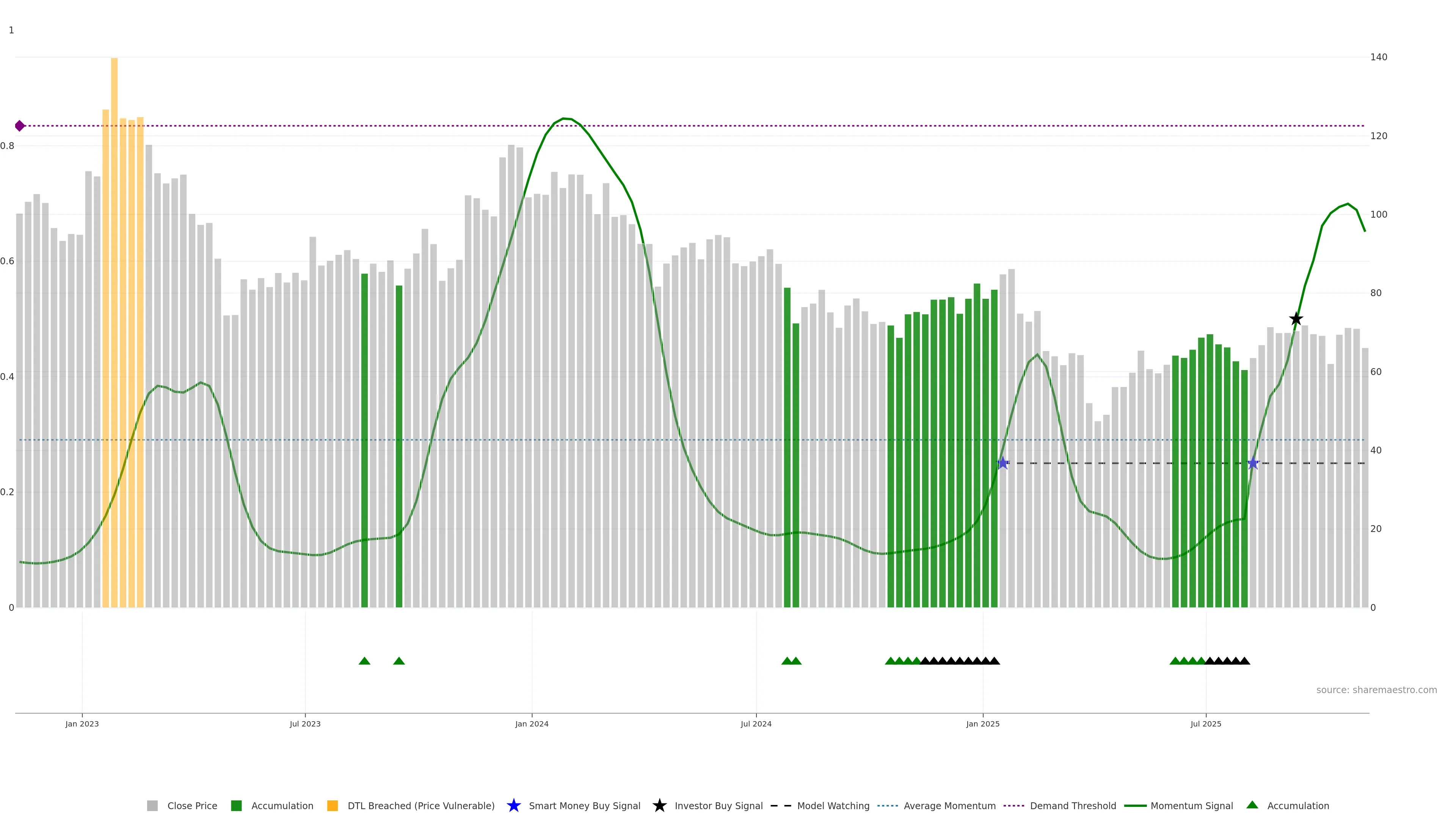Image resolution: width=1456 pixels, height=819 pixels.
Task: Click the Smart Money star after Jul 2025
Action: (1253, 463)
